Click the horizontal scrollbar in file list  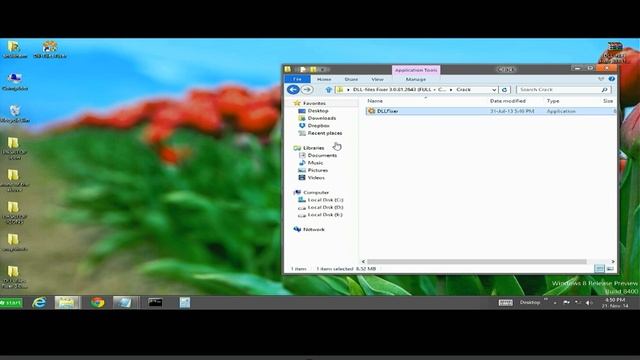click(x=476, y=261)
